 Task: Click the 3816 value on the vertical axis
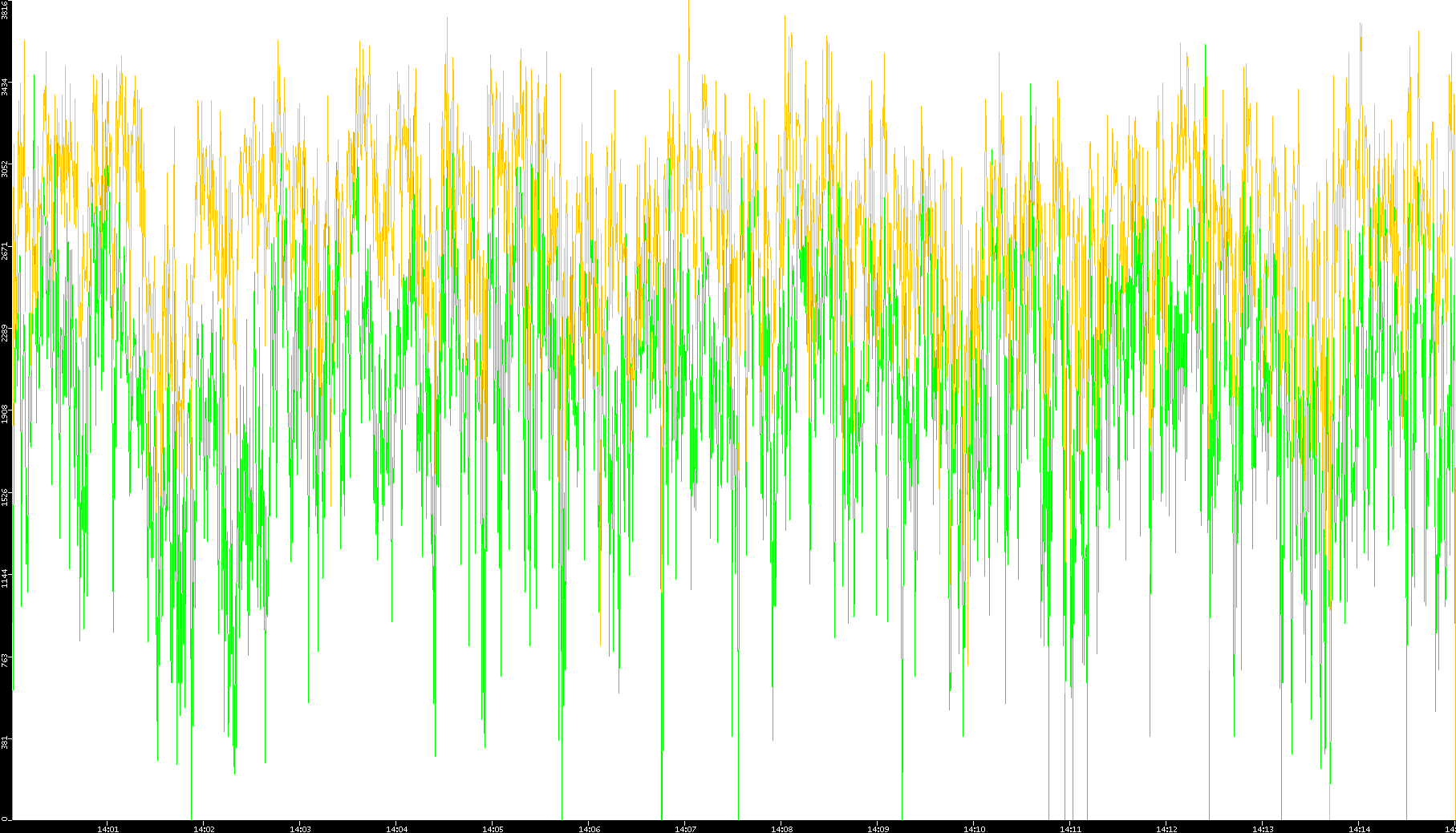(x=5, y=10)
